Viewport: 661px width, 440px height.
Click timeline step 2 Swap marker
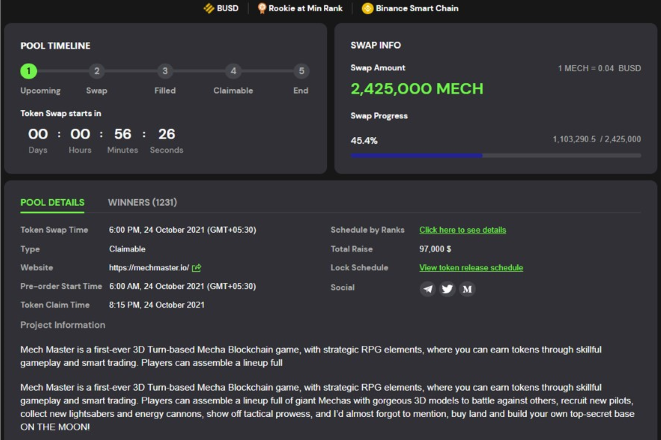pyautogui.click(x=97, y=71)
